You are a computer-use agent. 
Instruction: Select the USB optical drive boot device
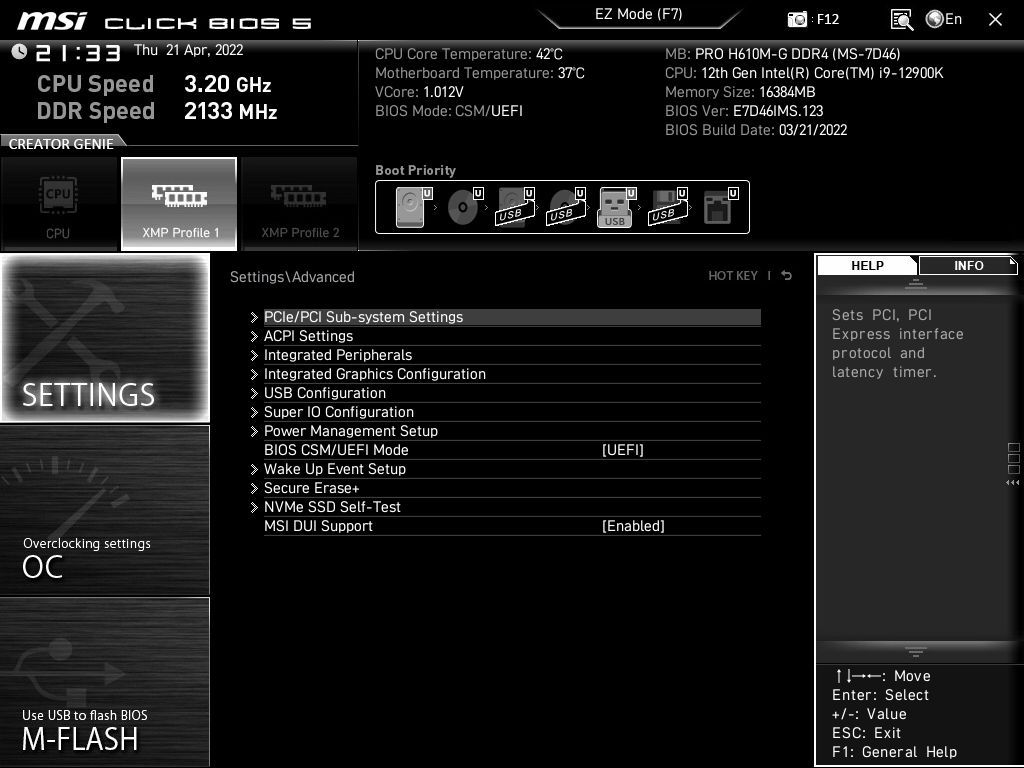click(x=566, y=206)
